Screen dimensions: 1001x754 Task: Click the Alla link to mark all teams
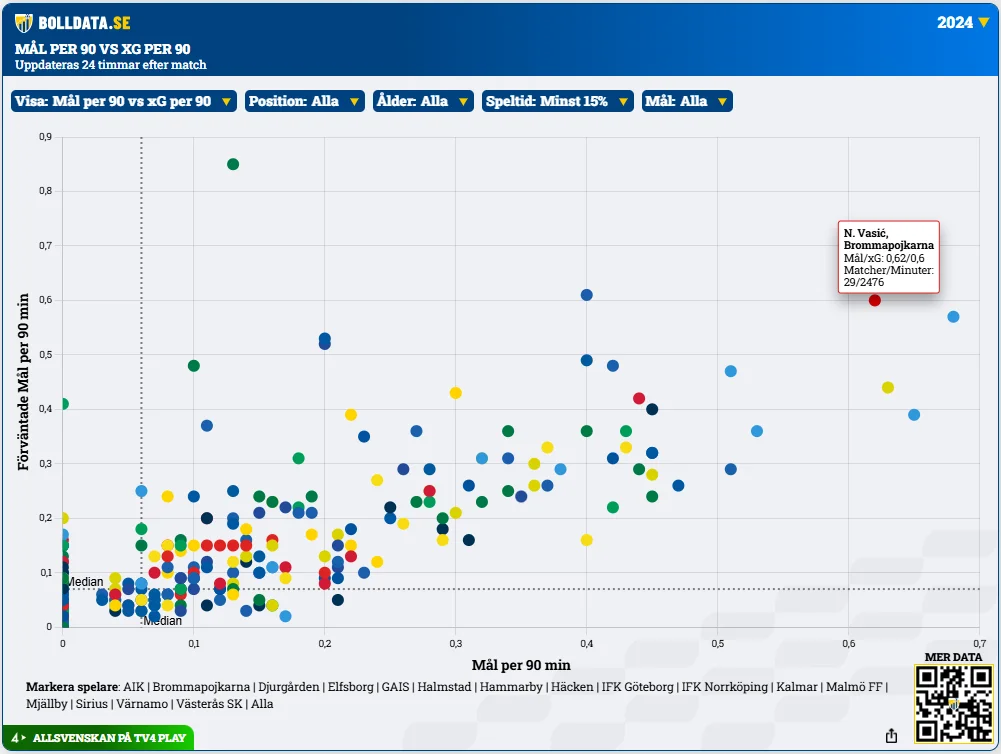point(262,704)
